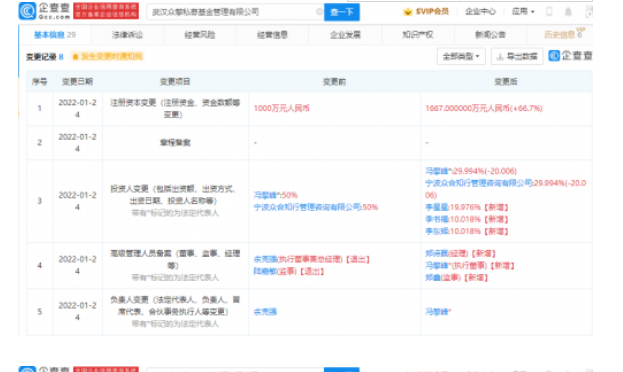Select the 章程备案 item in row 2

[x=175, y=143]
